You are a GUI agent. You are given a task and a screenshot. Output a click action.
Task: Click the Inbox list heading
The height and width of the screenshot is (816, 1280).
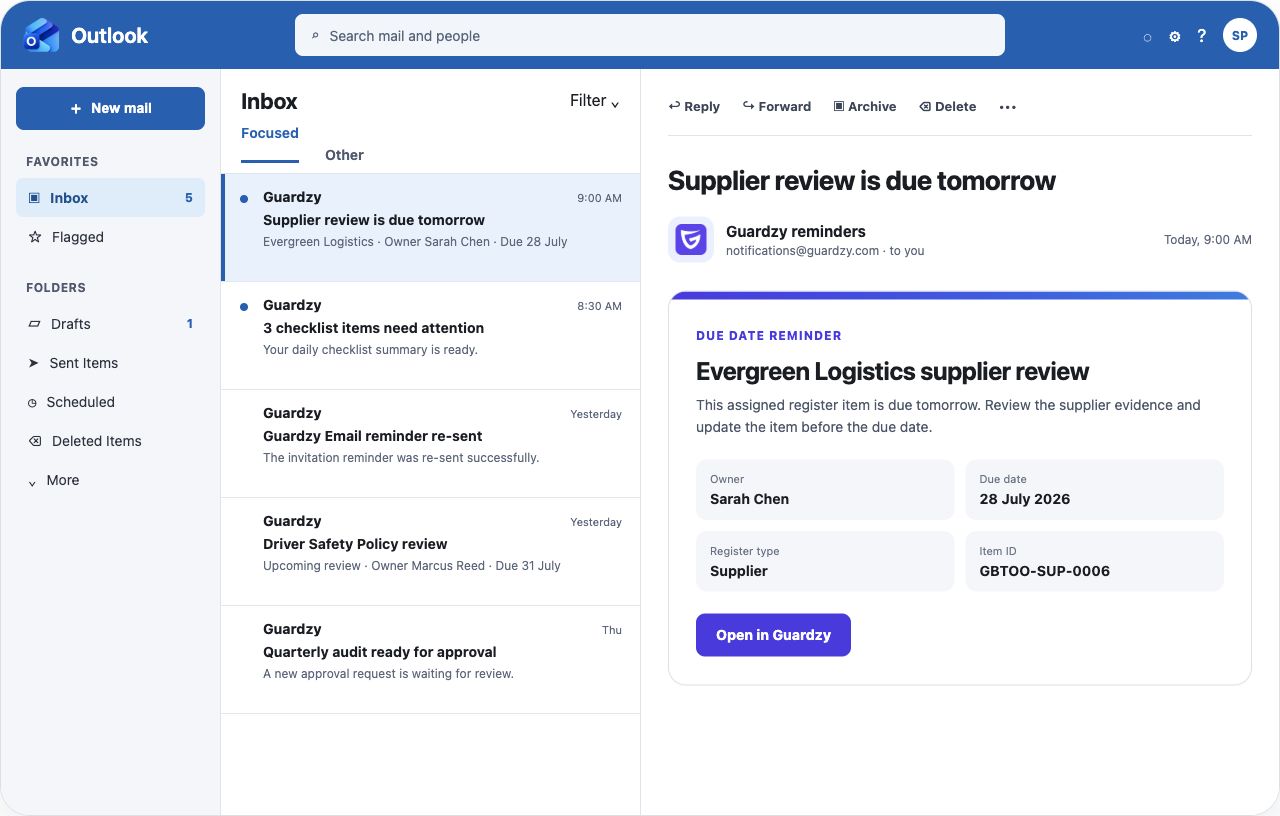click(x=269, y=101)
